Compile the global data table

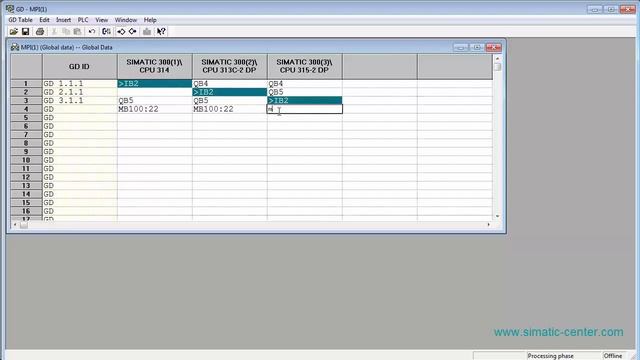coord(107,31)
